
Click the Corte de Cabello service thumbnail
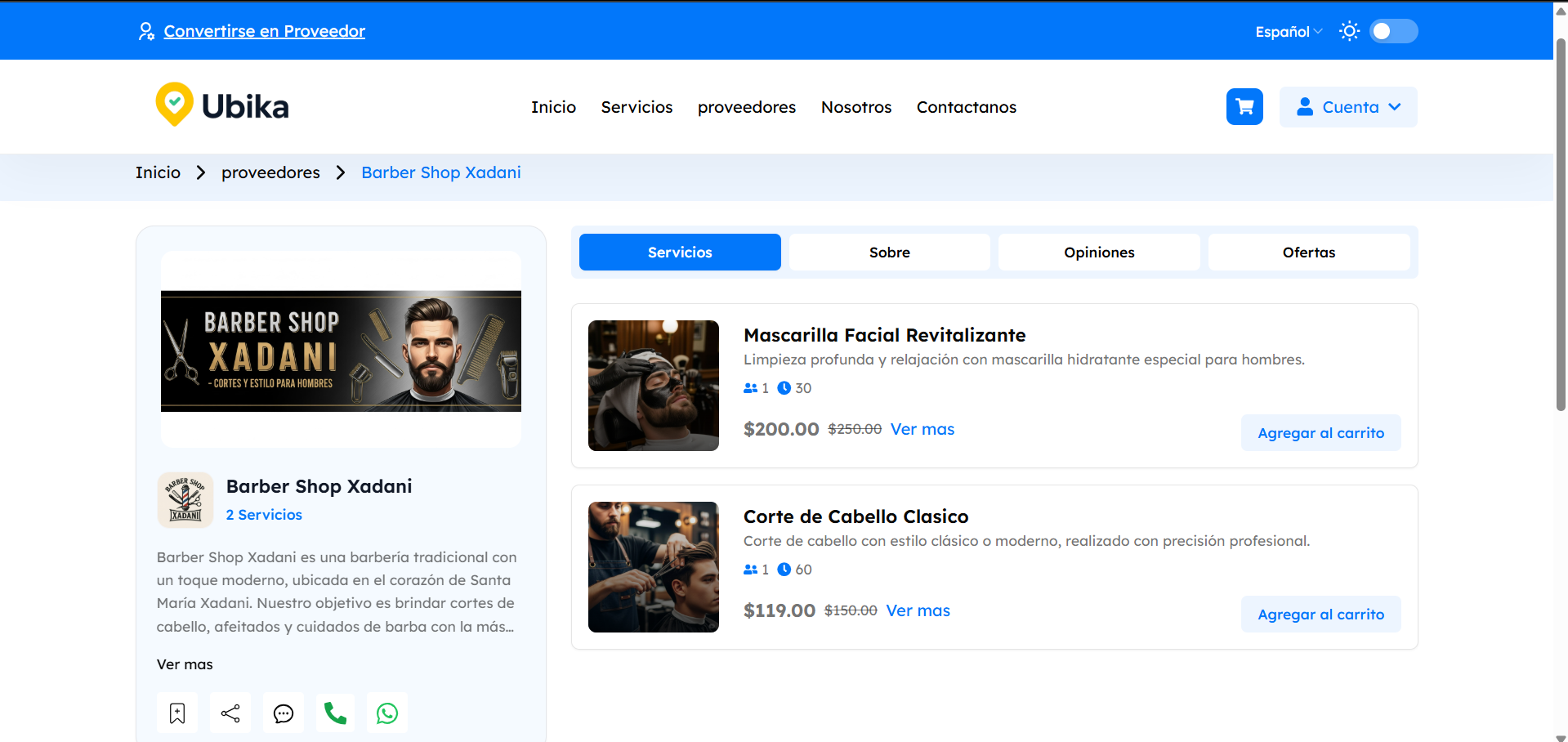pos(653,566)
